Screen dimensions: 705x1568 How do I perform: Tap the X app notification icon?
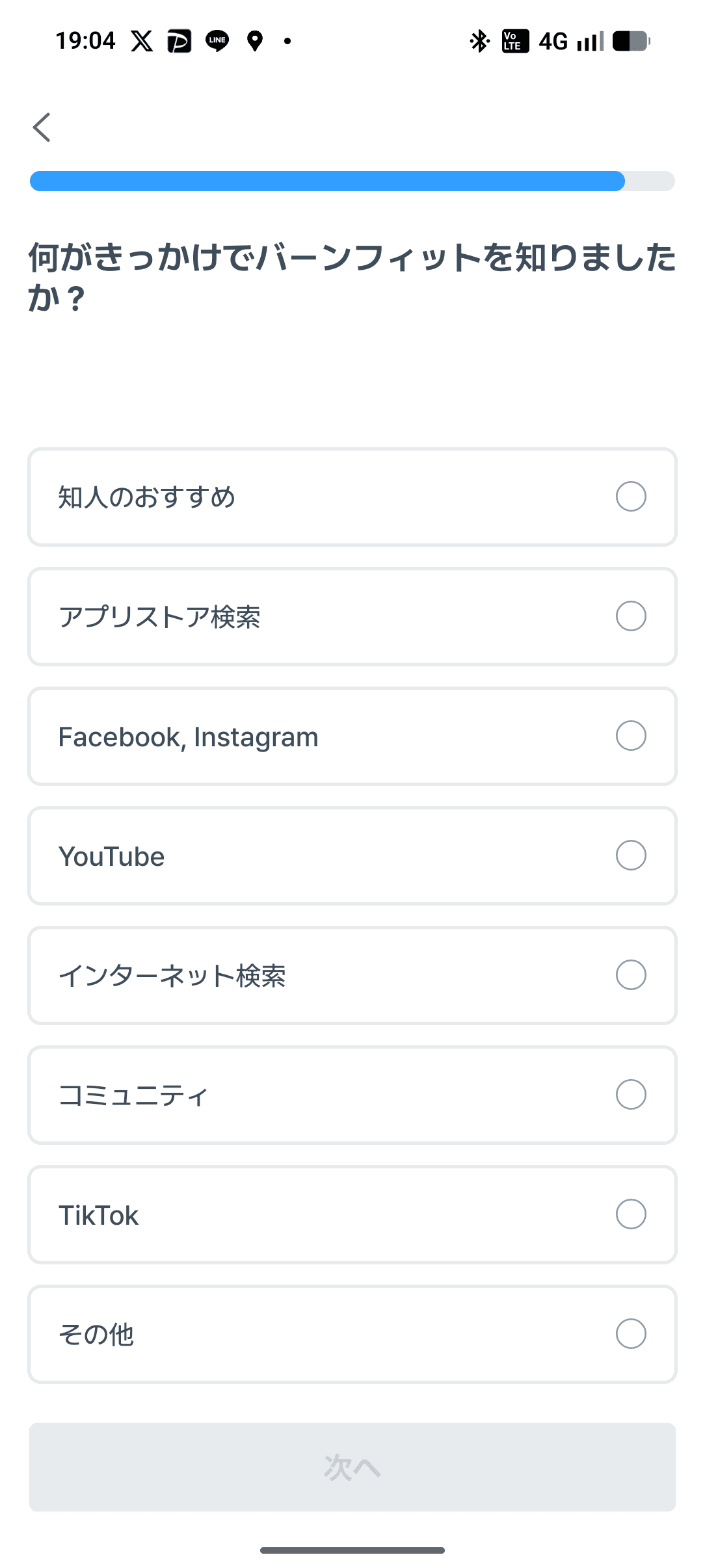click(142, 41)
